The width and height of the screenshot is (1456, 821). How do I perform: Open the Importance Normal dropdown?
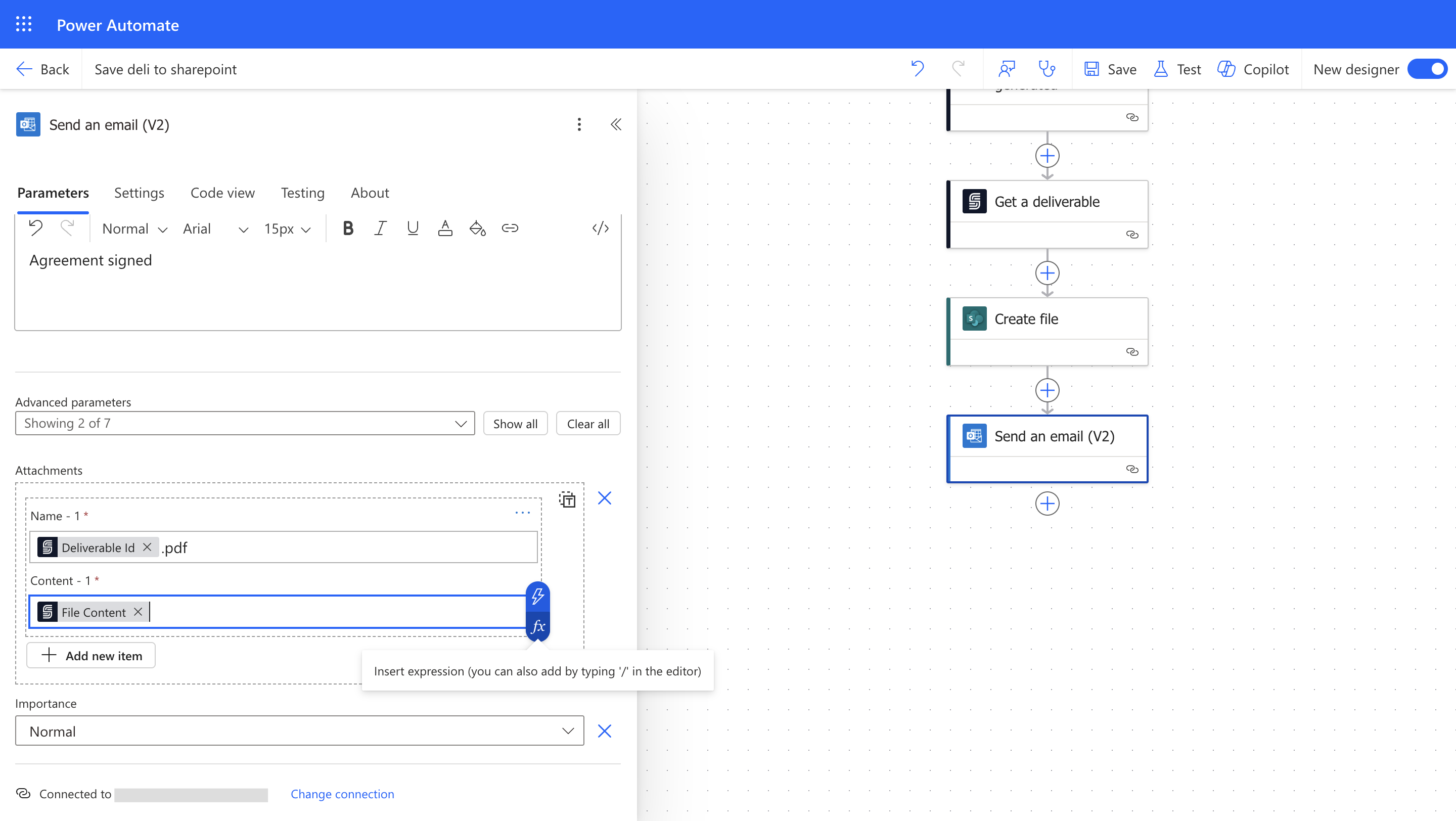click(x=300, y=731)
